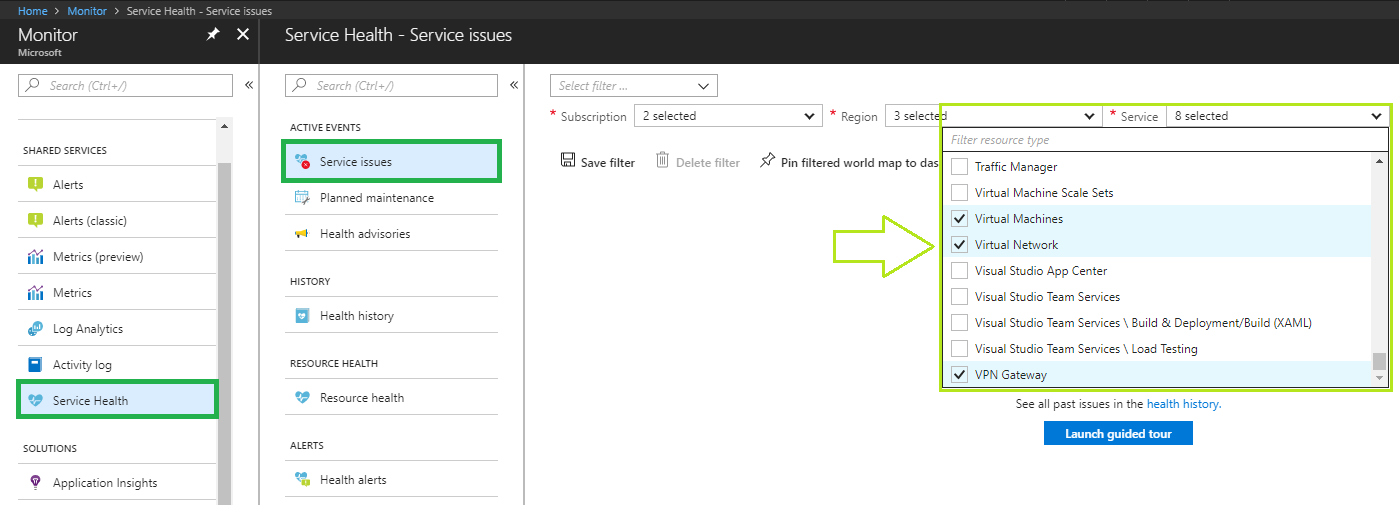This screenshot has width=1399, height=505.
Task: Collapse the Service dropdown
Action: pyautogui.click(x=1277, y=116)
